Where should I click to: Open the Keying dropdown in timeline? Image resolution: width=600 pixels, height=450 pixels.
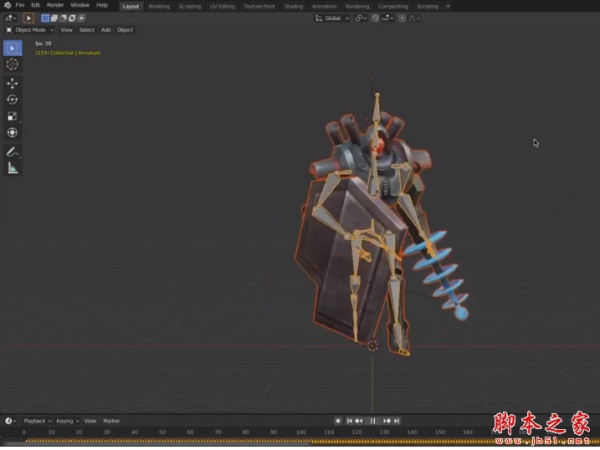(x=66, y=421)
